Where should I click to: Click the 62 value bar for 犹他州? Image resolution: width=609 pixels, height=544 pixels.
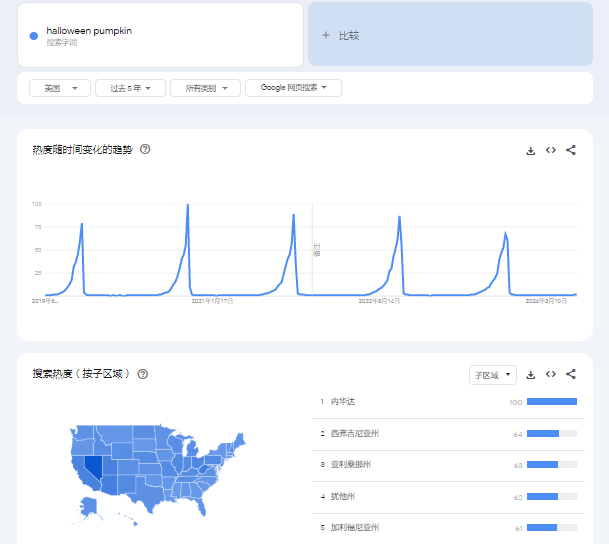coord(552,497)
